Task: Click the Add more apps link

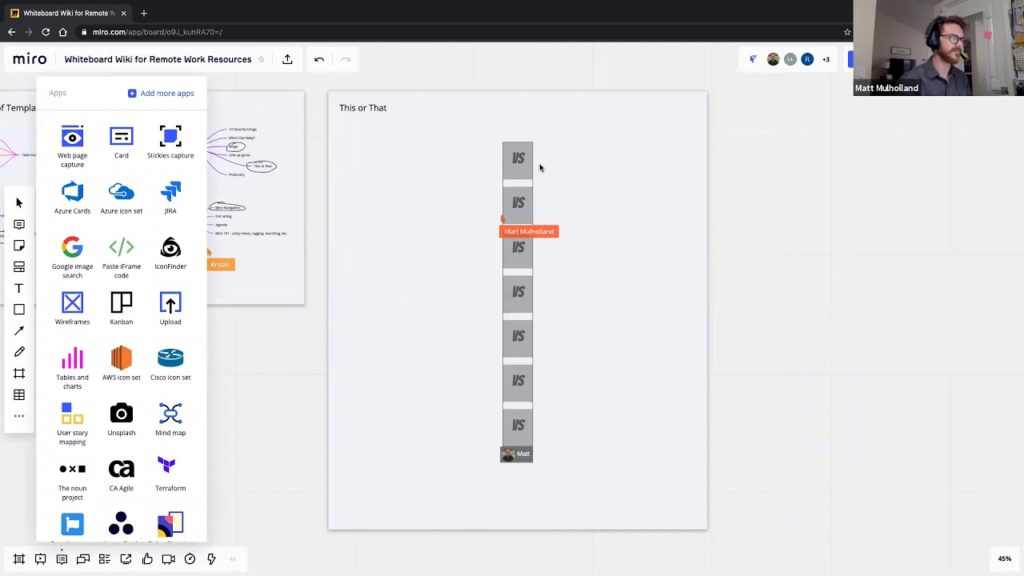Action: coord(161,93)
